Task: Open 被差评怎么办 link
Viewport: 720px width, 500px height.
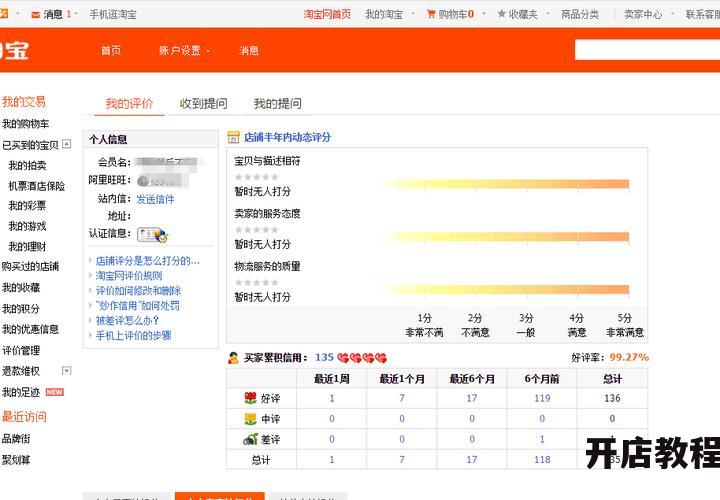Action: 127,320
